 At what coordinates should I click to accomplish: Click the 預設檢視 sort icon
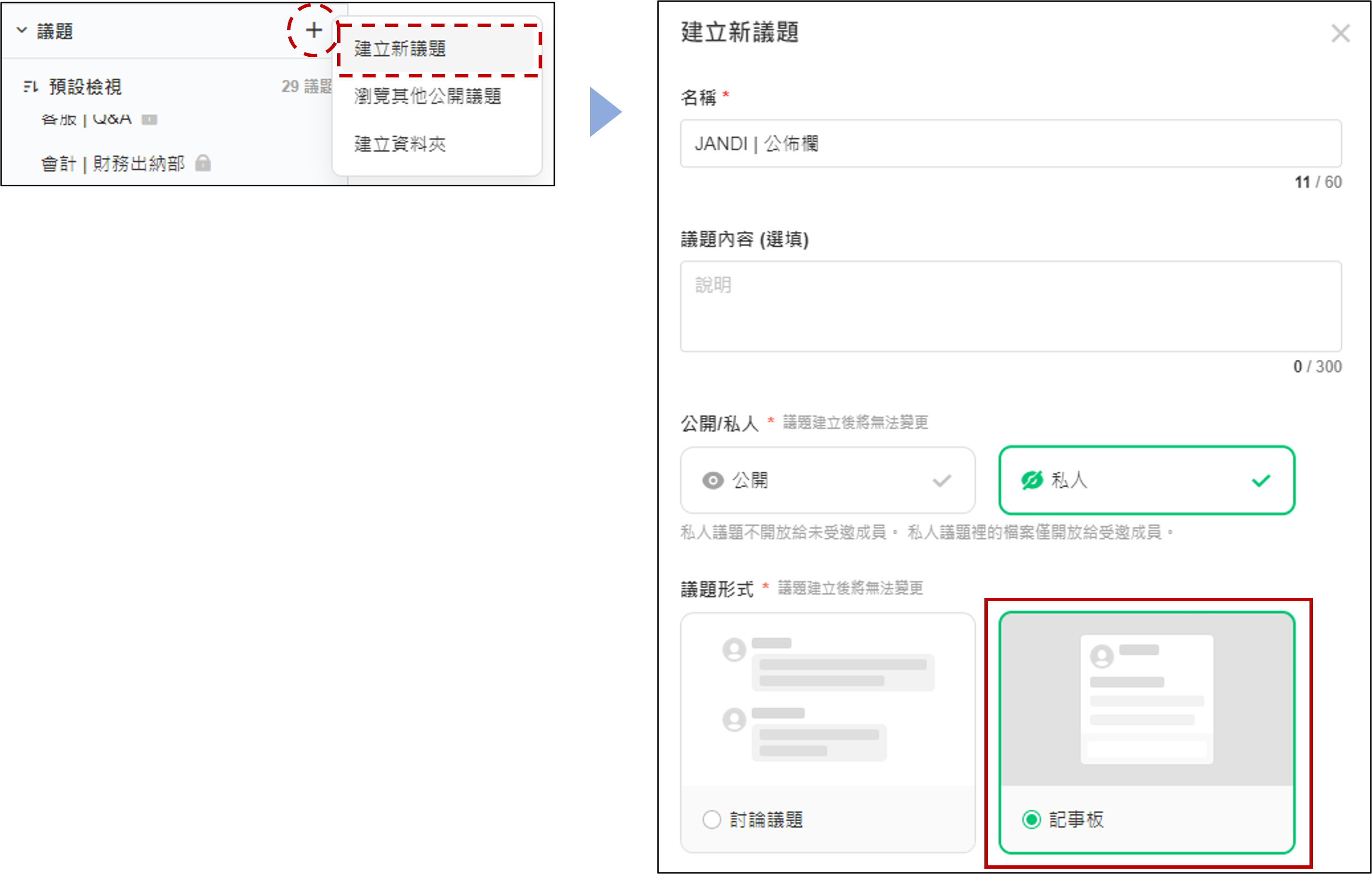pos(30,87)
